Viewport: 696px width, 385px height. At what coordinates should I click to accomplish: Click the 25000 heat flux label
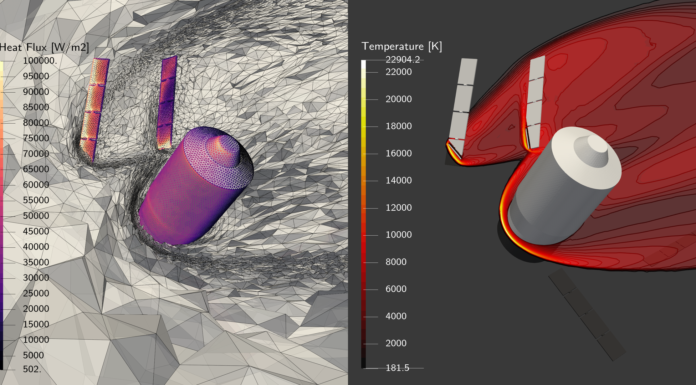coord(36,293)
